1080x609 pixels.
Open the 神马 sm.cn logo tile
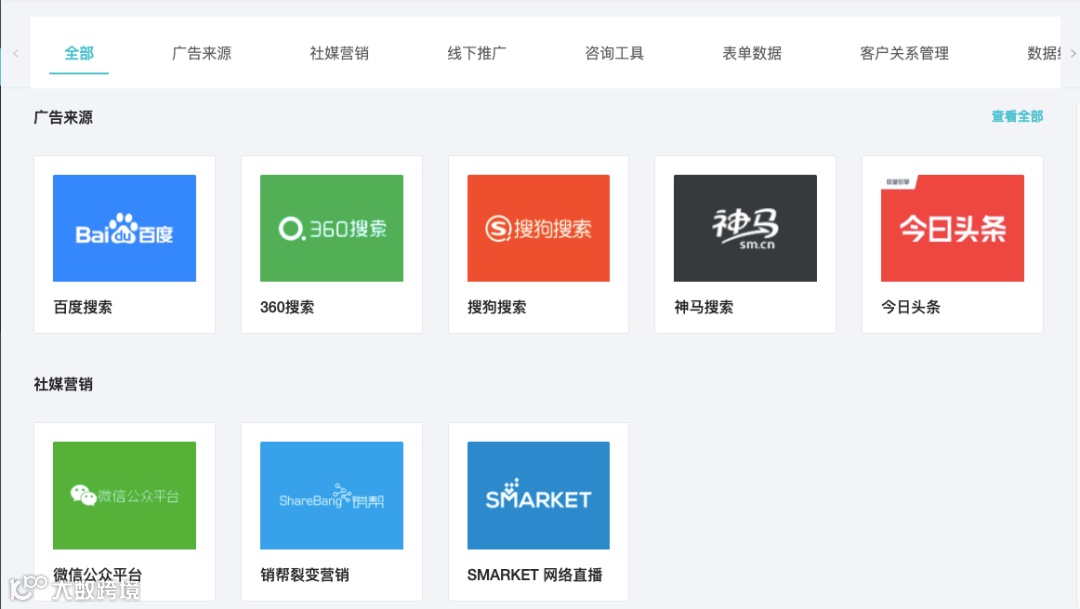[745, 228]
